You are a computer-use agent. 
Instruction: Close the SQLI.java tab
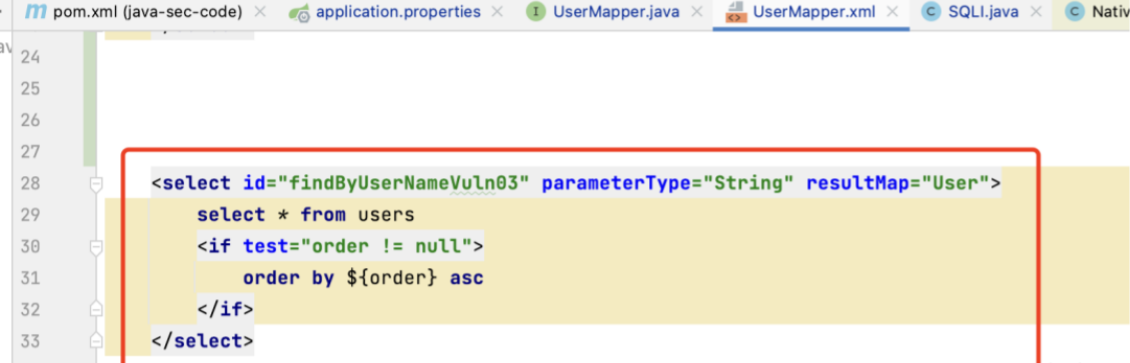[x=1035, y=12]
